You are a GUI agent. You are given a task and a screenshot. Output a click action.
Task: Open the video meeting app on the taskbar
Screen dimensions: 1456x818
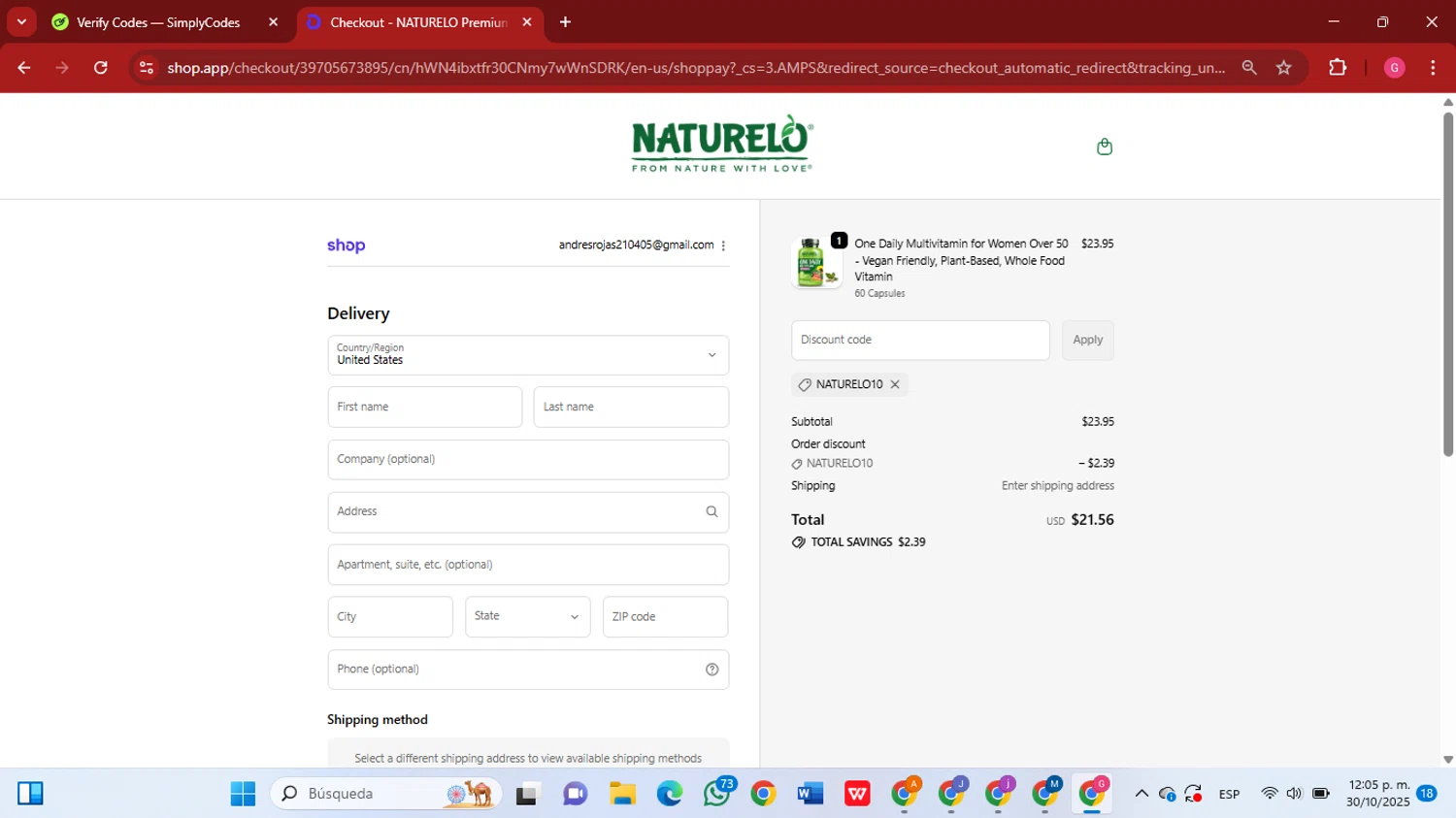[x=576, y=794]
